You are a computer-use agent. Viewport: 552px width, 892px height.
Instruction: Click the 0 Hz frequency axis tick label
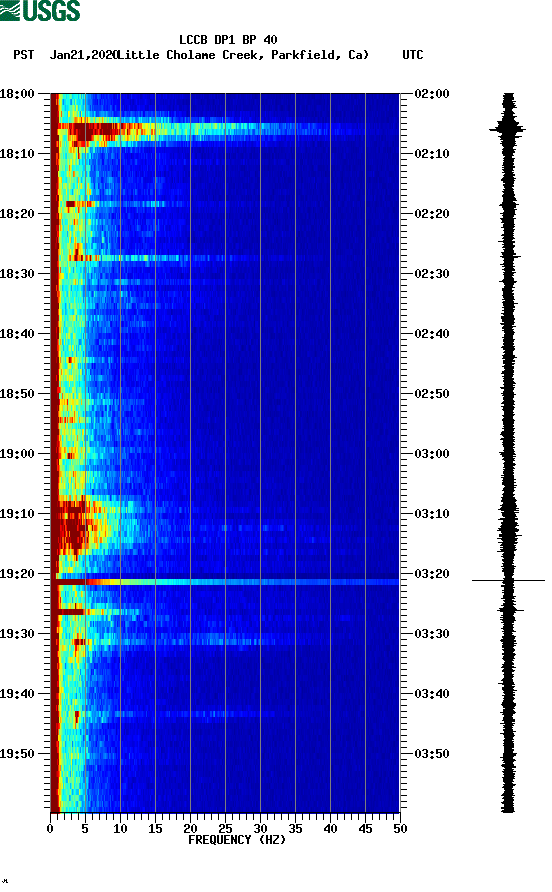(50, 829)
